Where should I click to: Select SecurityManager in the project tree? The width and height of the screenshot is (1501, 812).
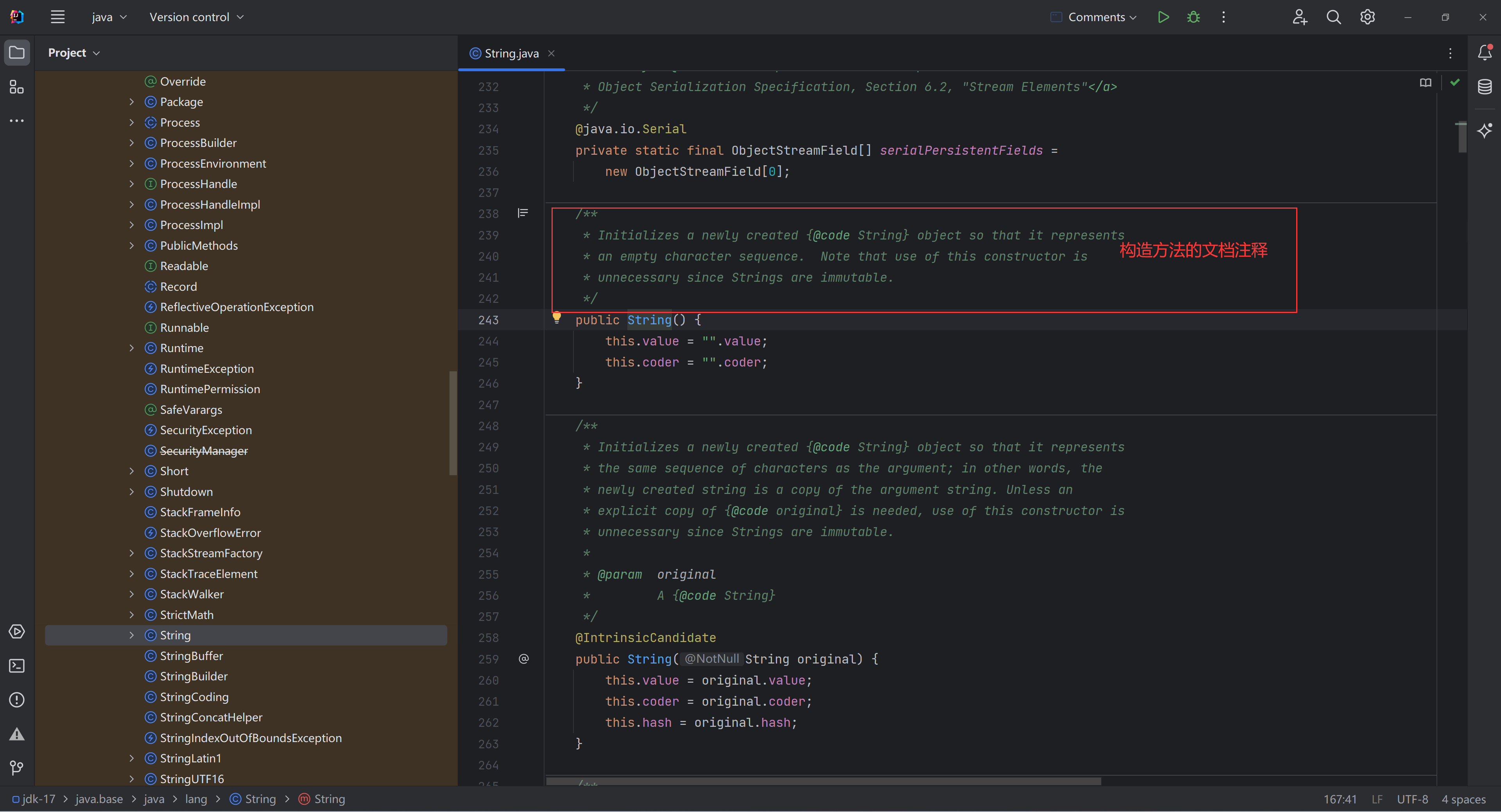click(203, 450)
